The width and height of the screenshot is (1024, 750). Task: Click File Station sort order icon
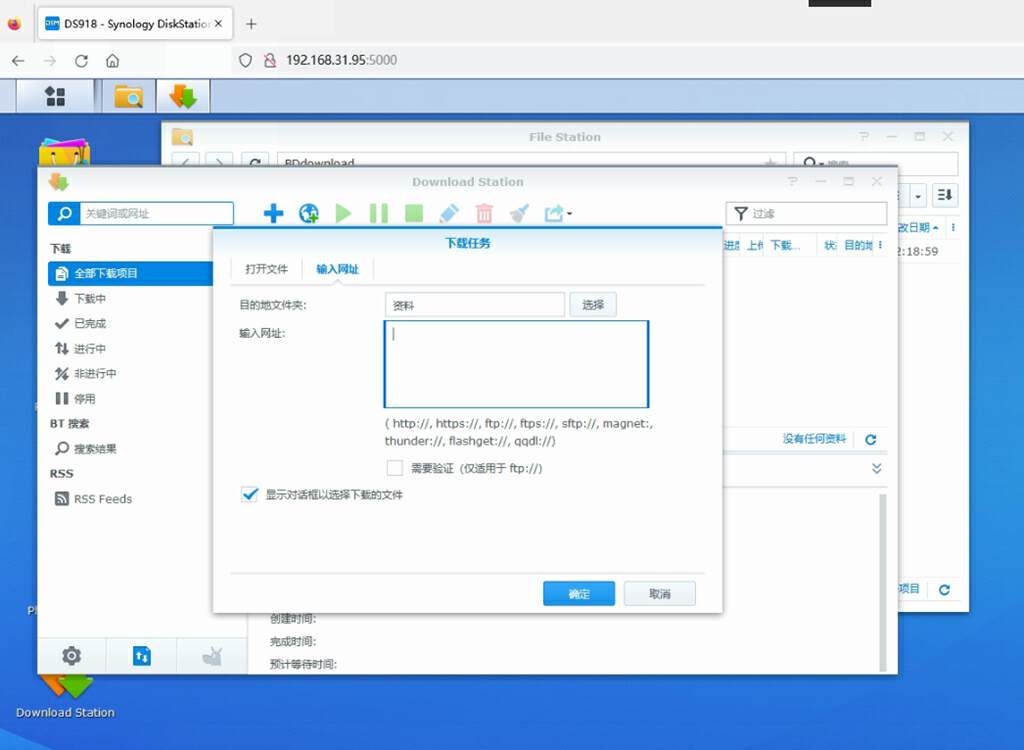pos(944,195)
